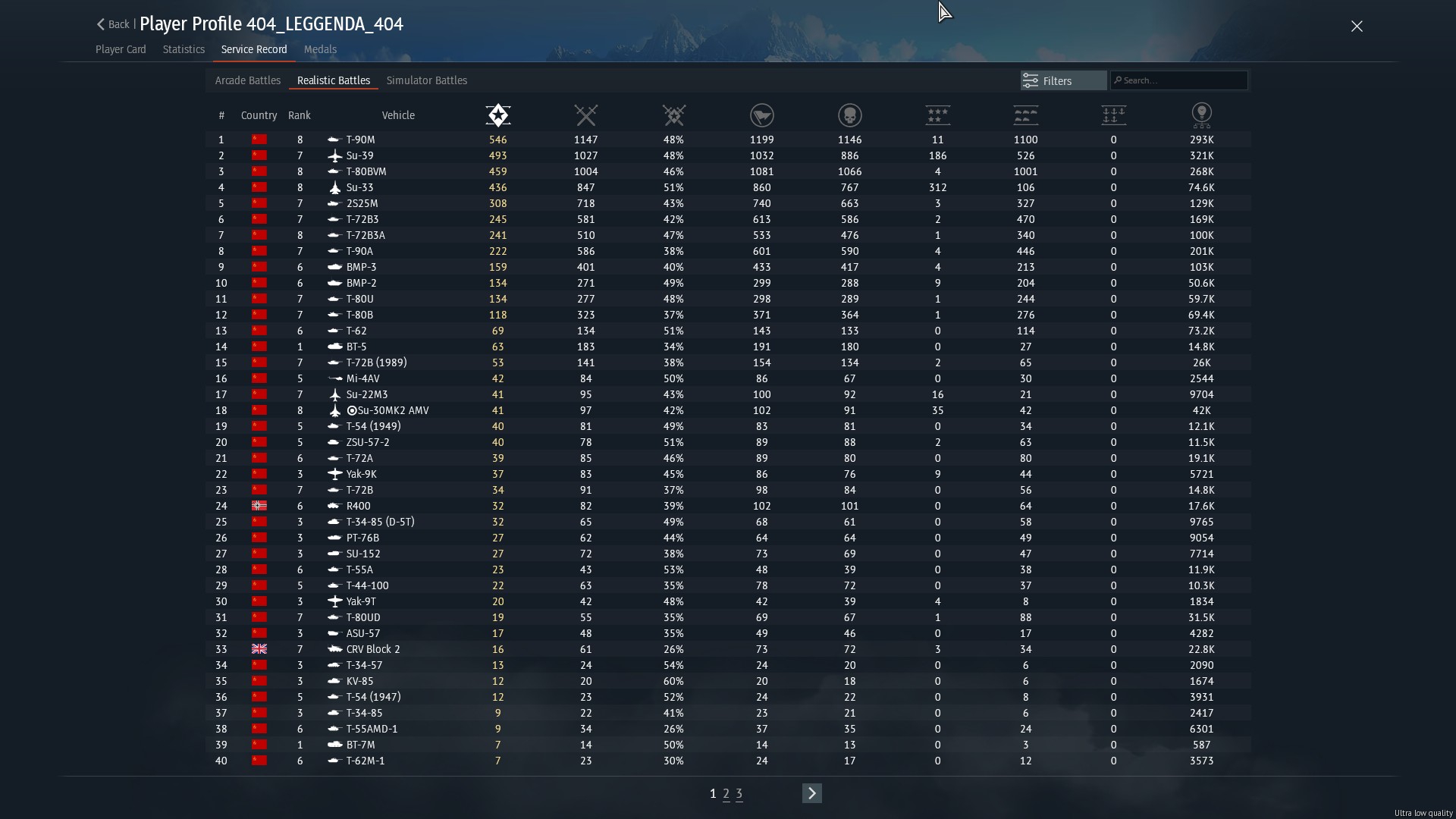Go back using Back button
Image resolution: width=1456 pixels, height=819 pixels.
(112, 24)
